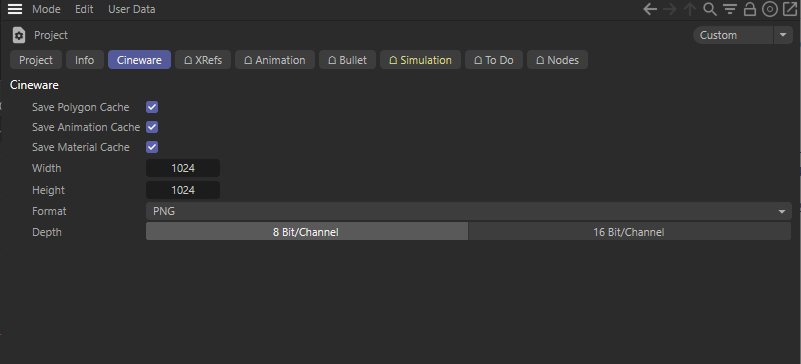Uncheck Save Animation Cache
Image resolution: width=801 pixels, height=364 pixels.
(x=152, y=127)
